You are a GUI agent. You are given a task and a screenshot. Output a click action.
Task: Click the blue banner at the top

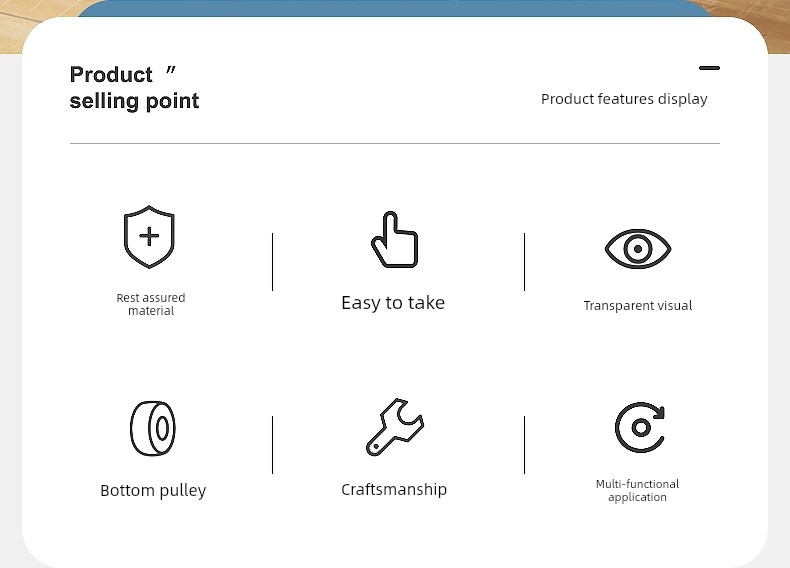[394, 8]
